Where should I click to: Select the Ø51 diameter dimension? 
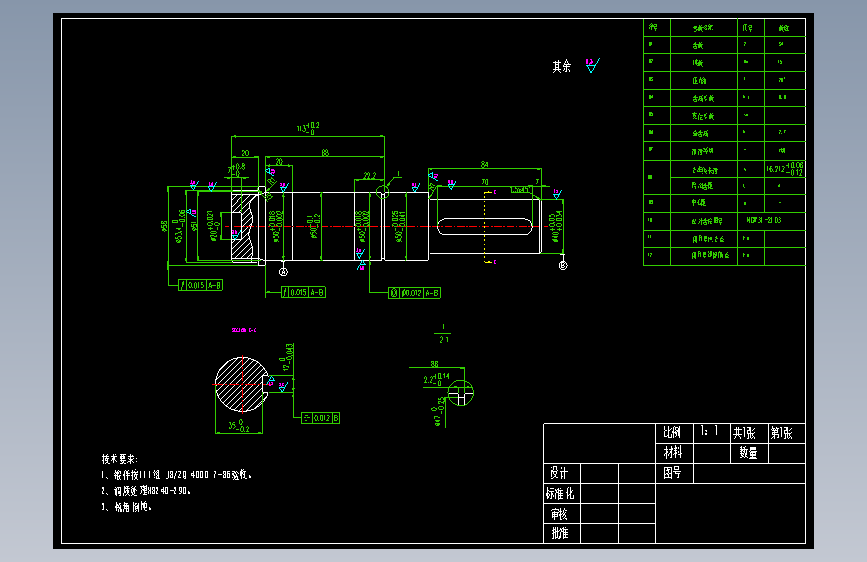pos(194,226)
